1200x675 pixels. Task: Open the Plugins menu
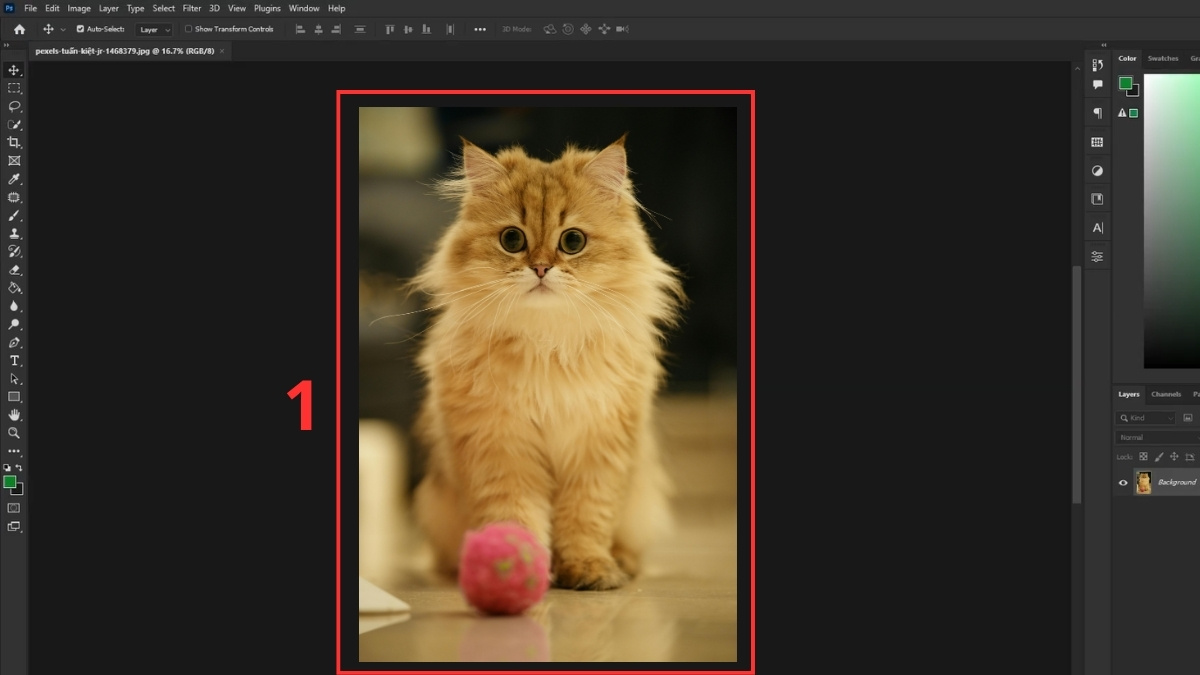tap(267, 8)
